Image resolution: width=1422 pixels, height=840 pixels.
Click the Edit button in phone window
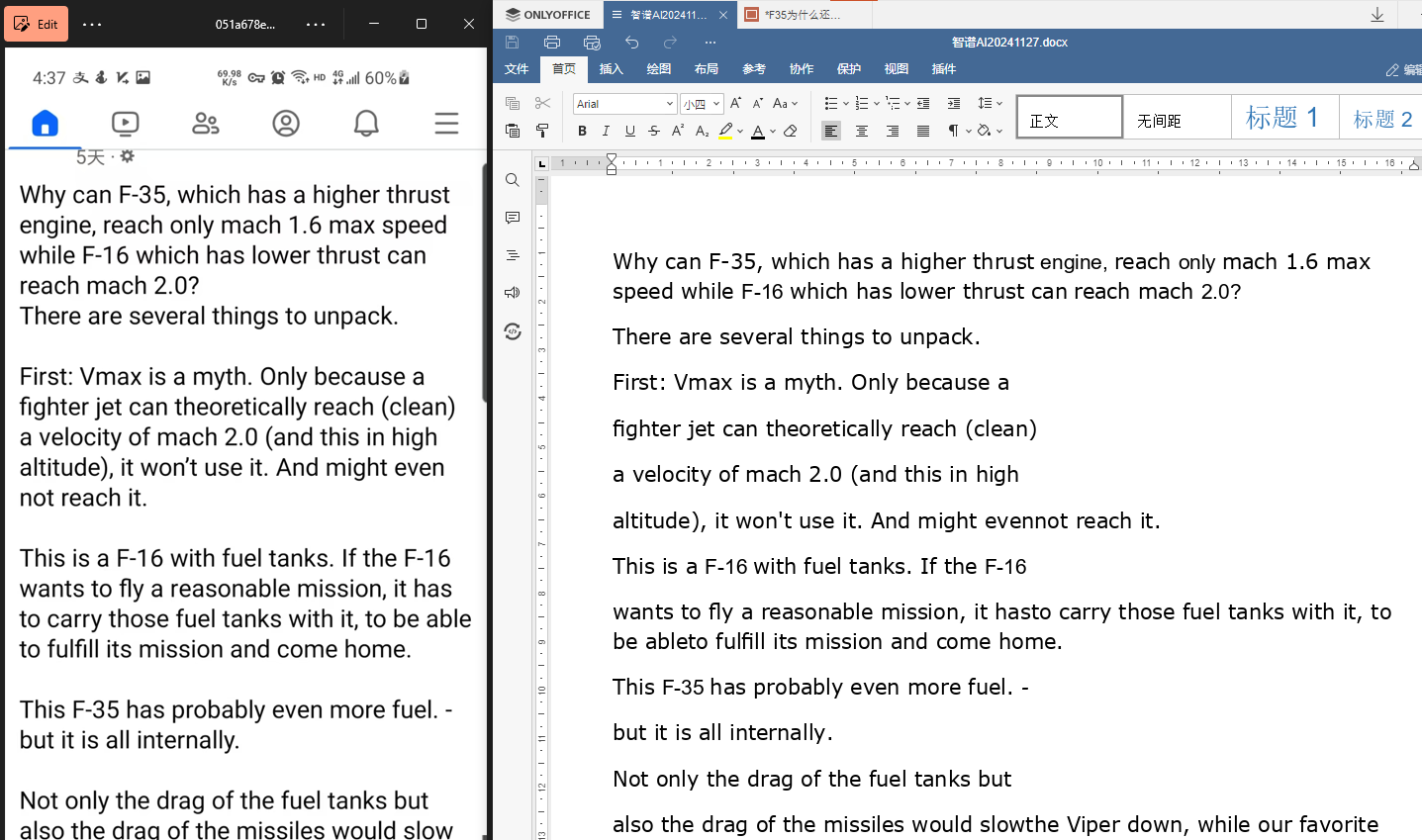click(x=37, y=24)
